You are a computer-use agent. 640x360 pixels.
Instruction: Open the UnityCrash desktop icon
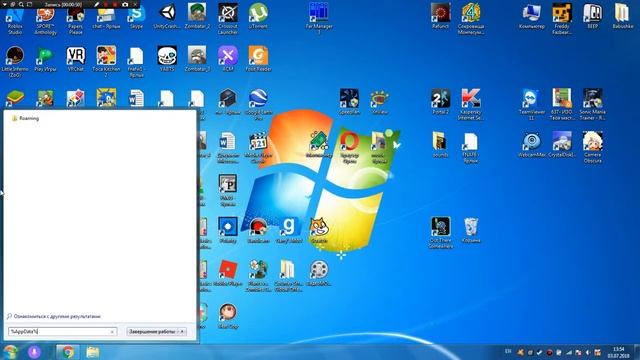(167, 16)
